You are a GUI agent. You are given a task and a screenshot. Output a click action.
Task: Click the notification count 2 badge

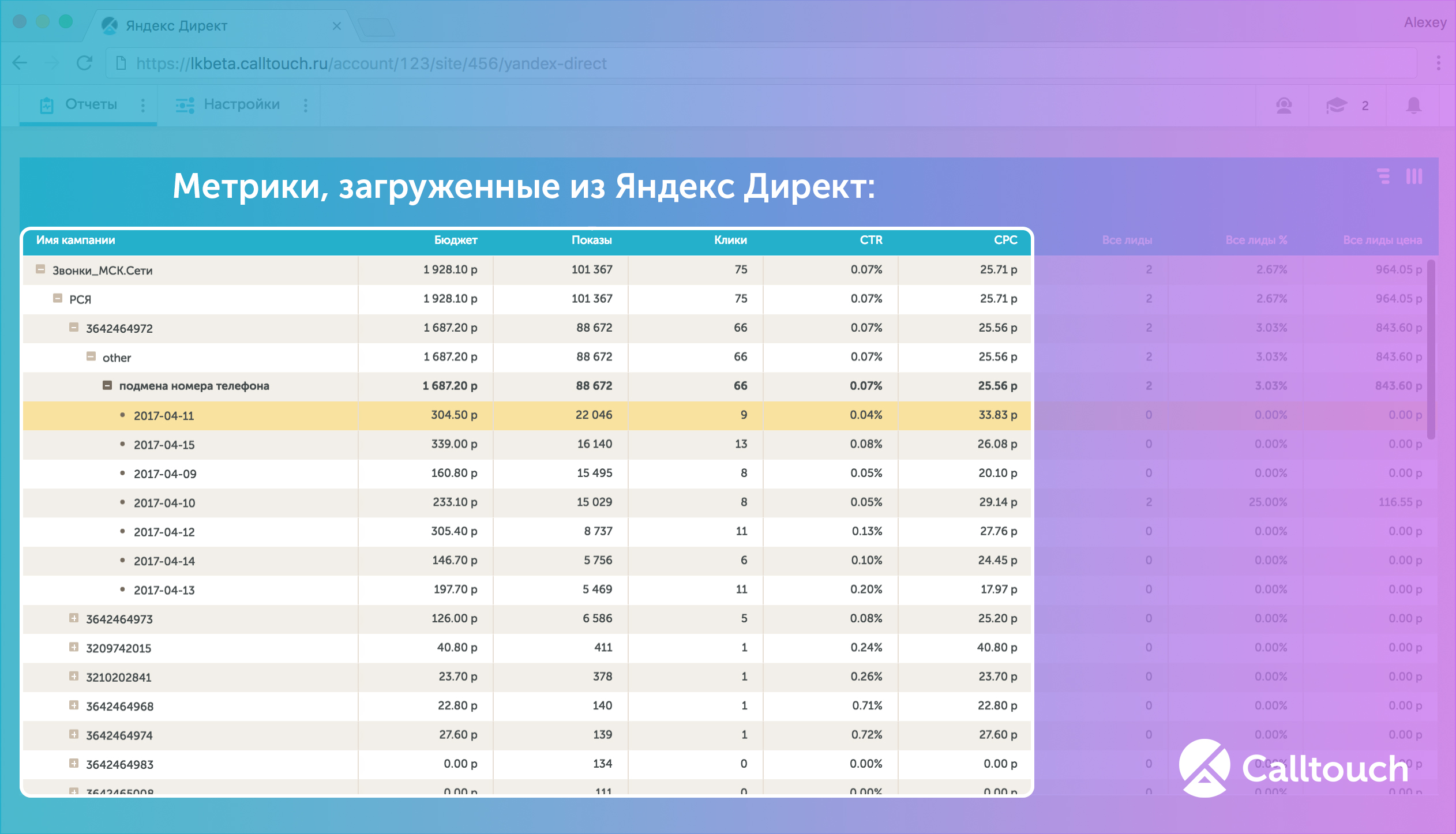pyautogui.click(x=1365, y=106)
